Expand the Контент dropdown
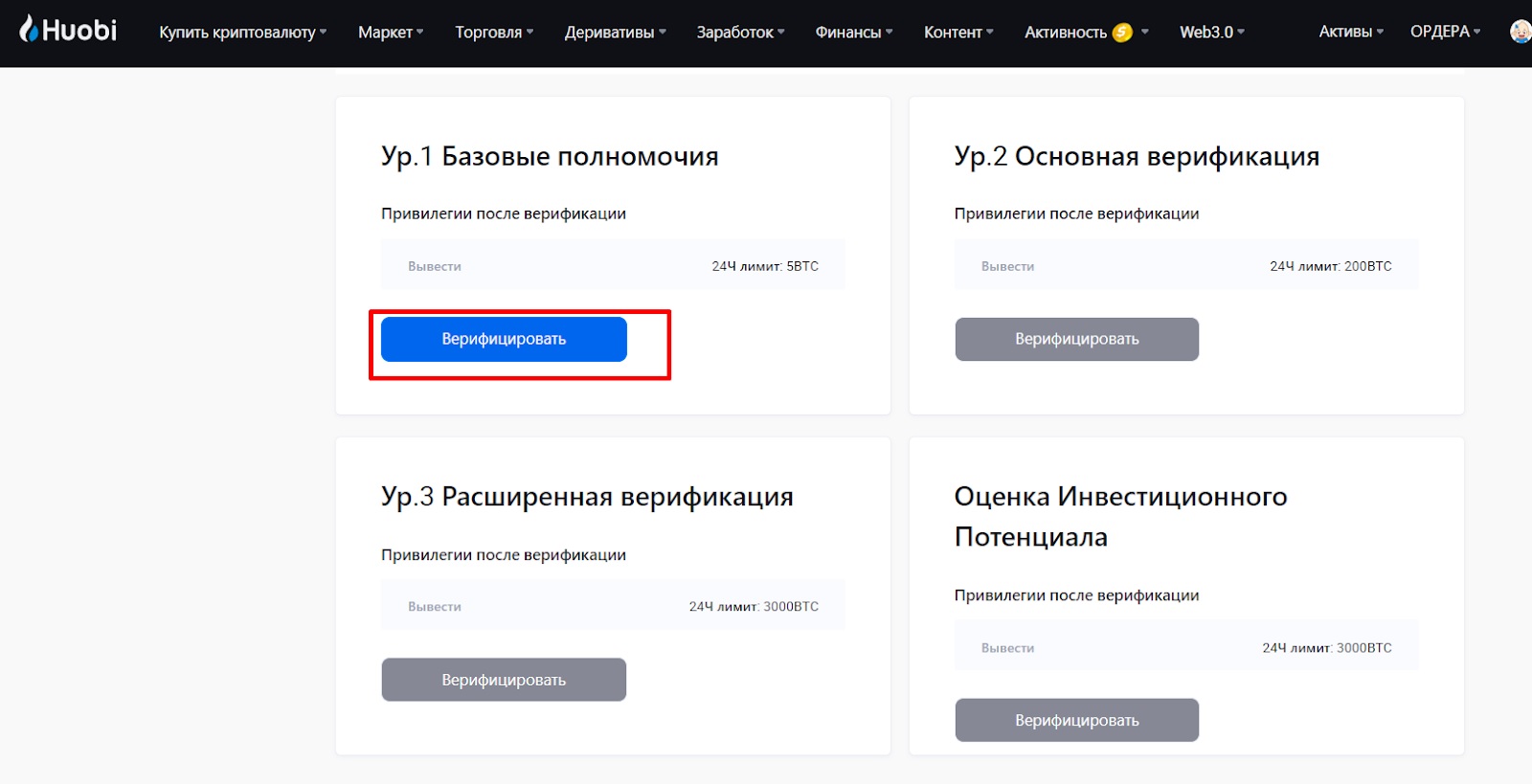 958,33
